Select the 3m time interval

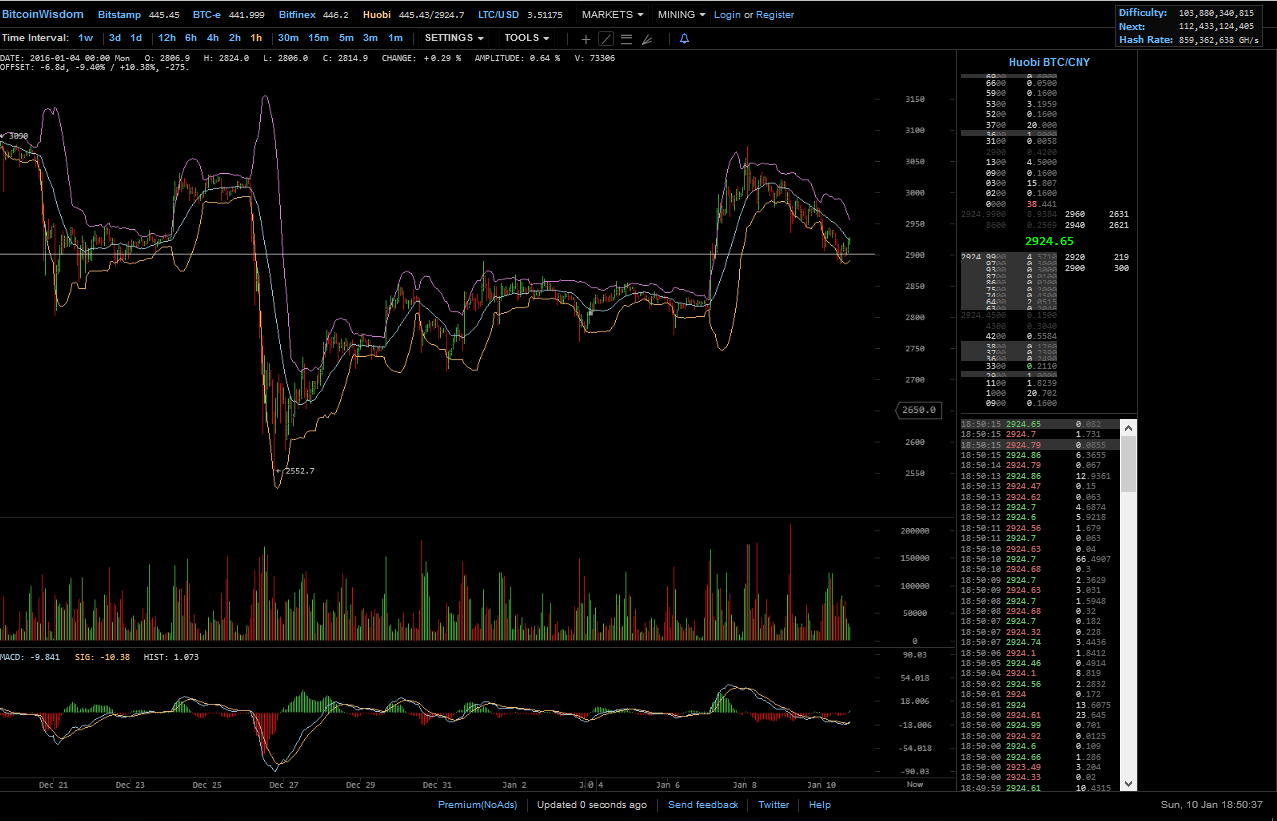click(x=371, y=38)
